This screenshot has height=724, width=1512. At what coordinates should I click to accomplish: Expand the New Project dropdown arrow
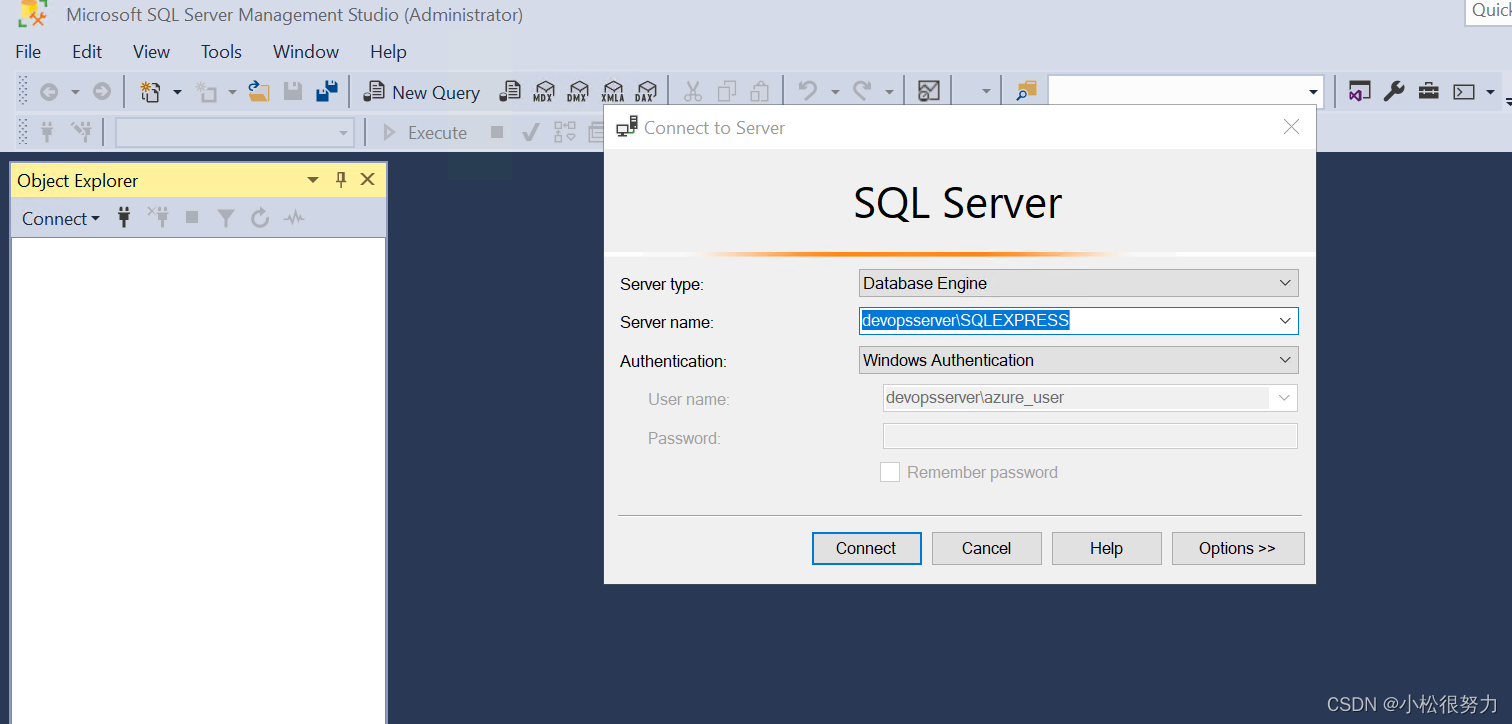(x=177, y=92)
